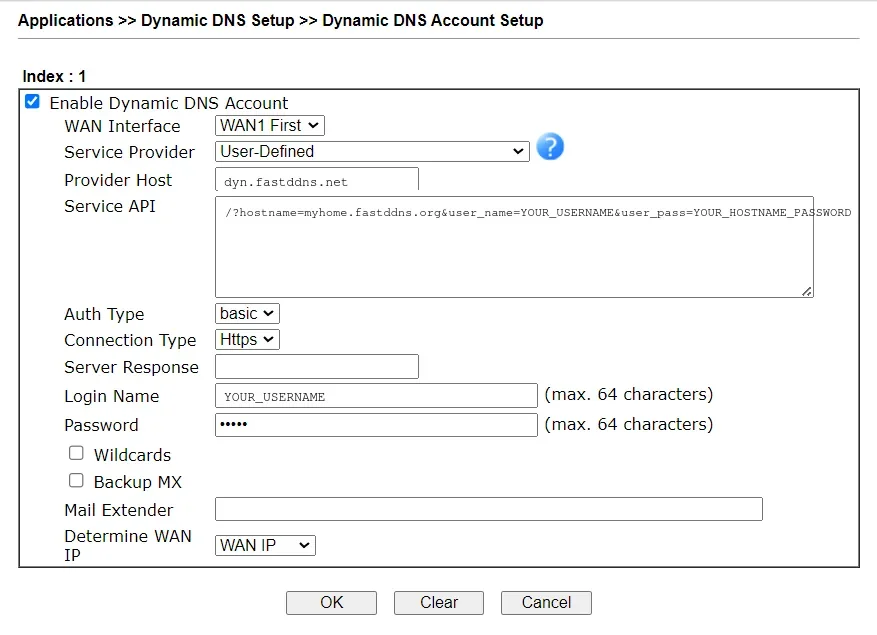Viewport: 877px width, 635px height.
Task: Click the Service Provider label
Action: 129,152
